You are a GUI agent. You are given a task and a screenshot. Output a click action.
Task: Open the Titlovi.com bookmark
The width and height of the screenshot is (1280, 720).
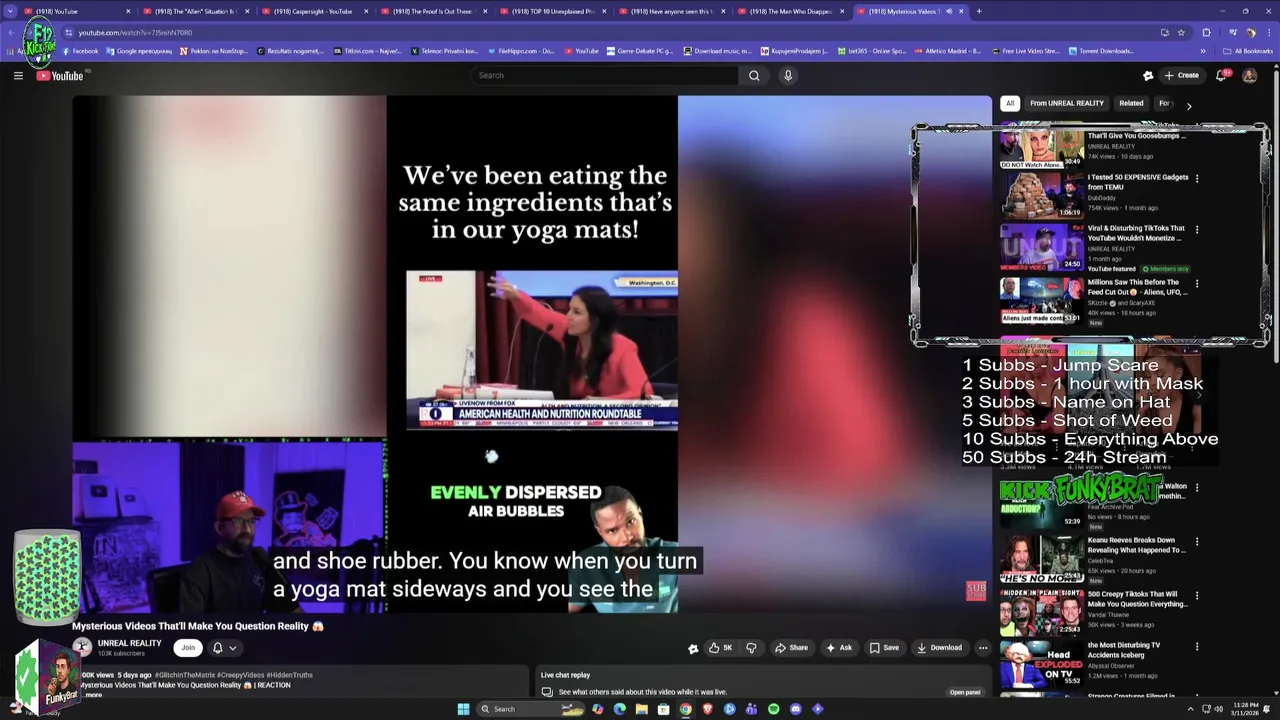coord(367,51)
